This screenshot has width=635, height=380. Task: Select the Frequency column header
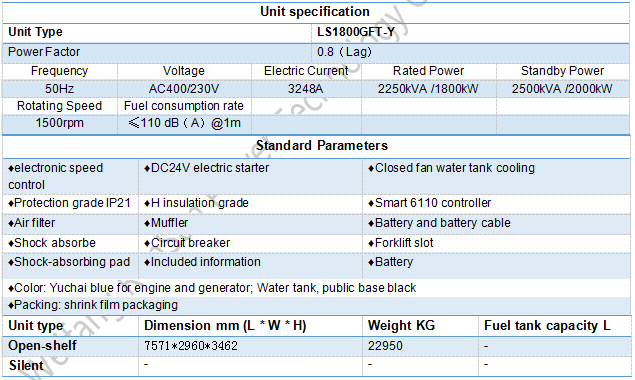(x=60, y=71)
